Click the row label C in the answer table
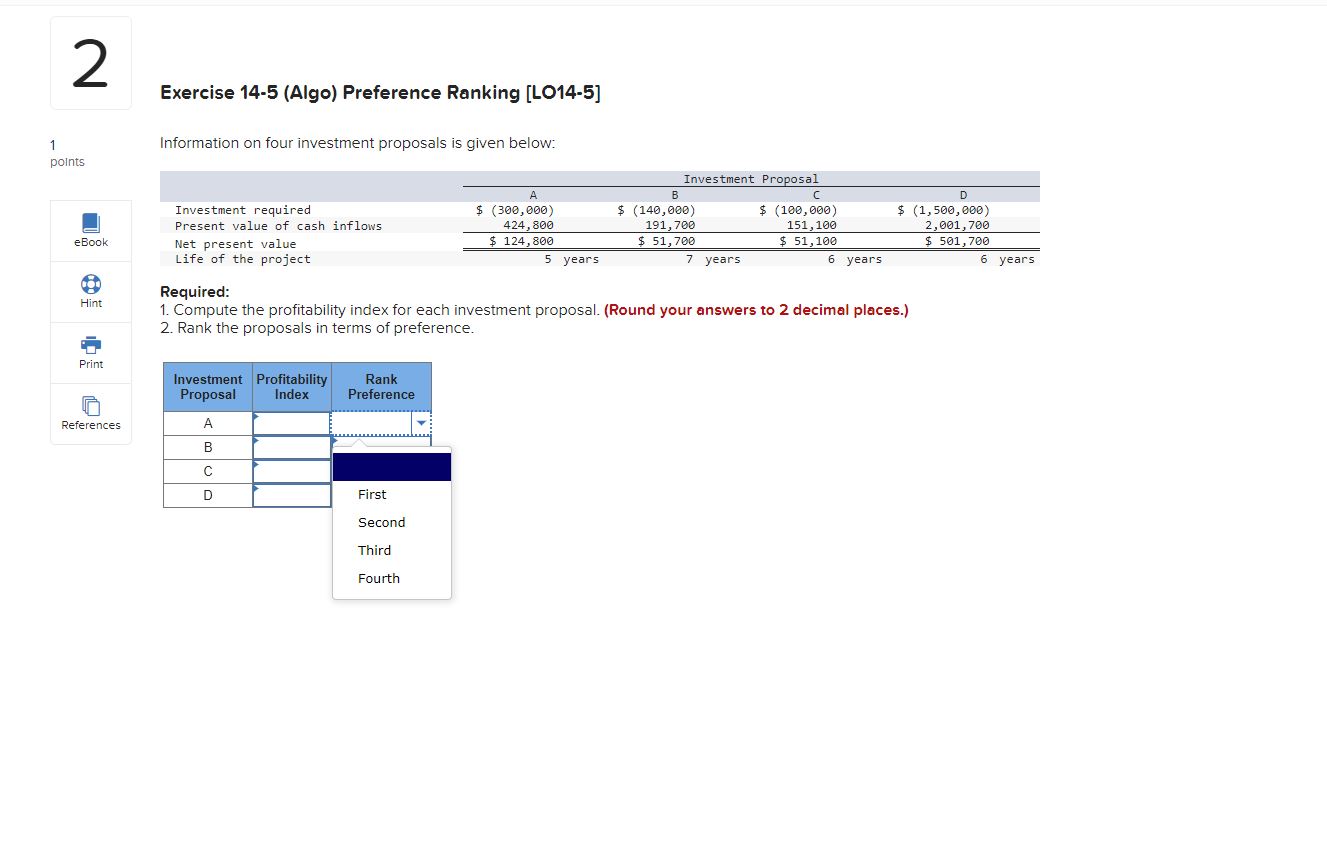This screenshot has height=842, width=1327. [x=208, y=471]
